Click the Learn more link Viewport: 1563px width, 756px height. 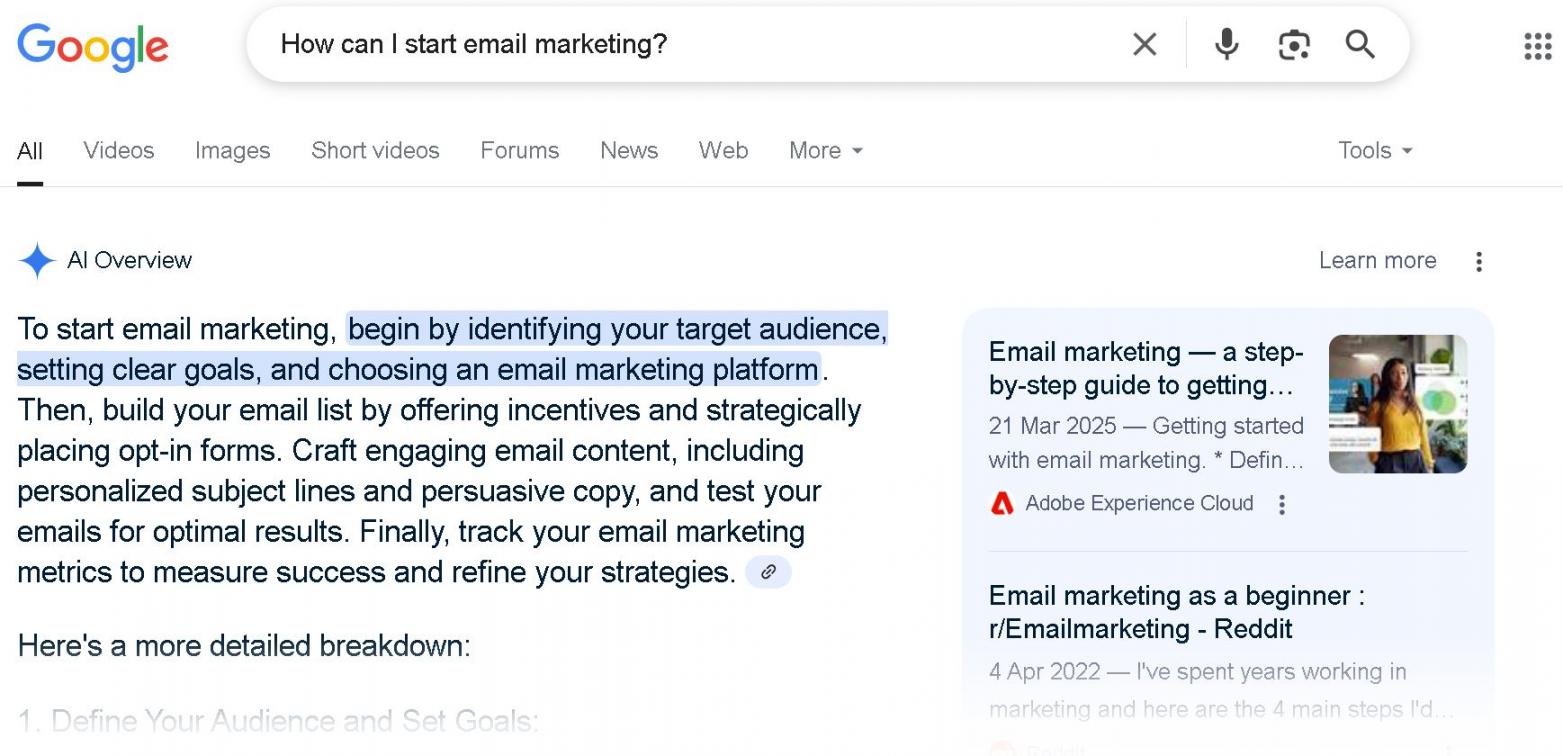point(1377,260)
